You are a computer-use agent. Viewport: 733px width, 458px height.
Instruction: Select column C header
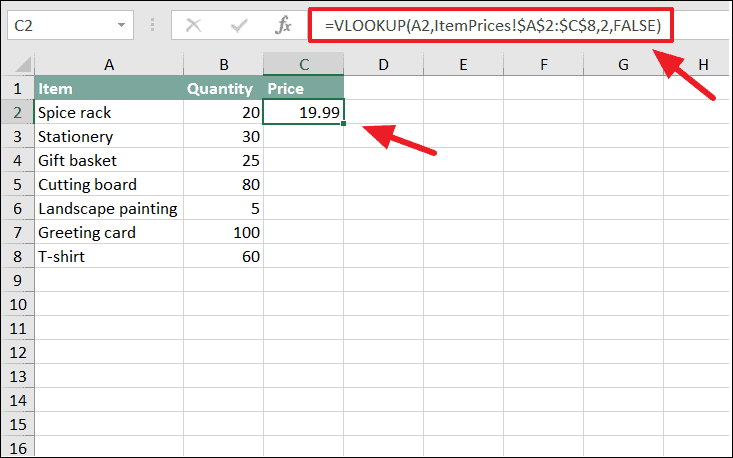304,64
